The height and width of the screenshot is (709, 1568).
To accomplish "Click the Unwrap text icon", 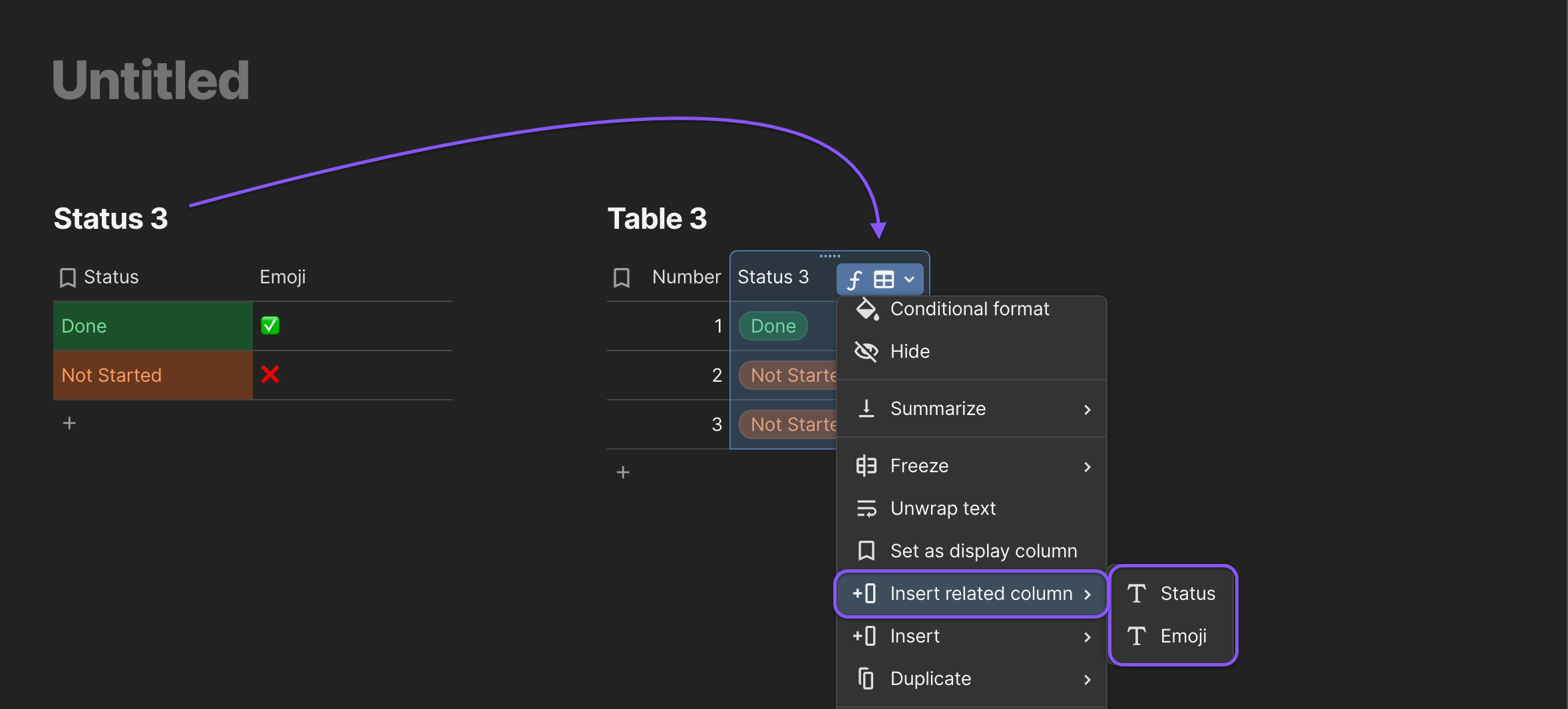I will 866,509.
